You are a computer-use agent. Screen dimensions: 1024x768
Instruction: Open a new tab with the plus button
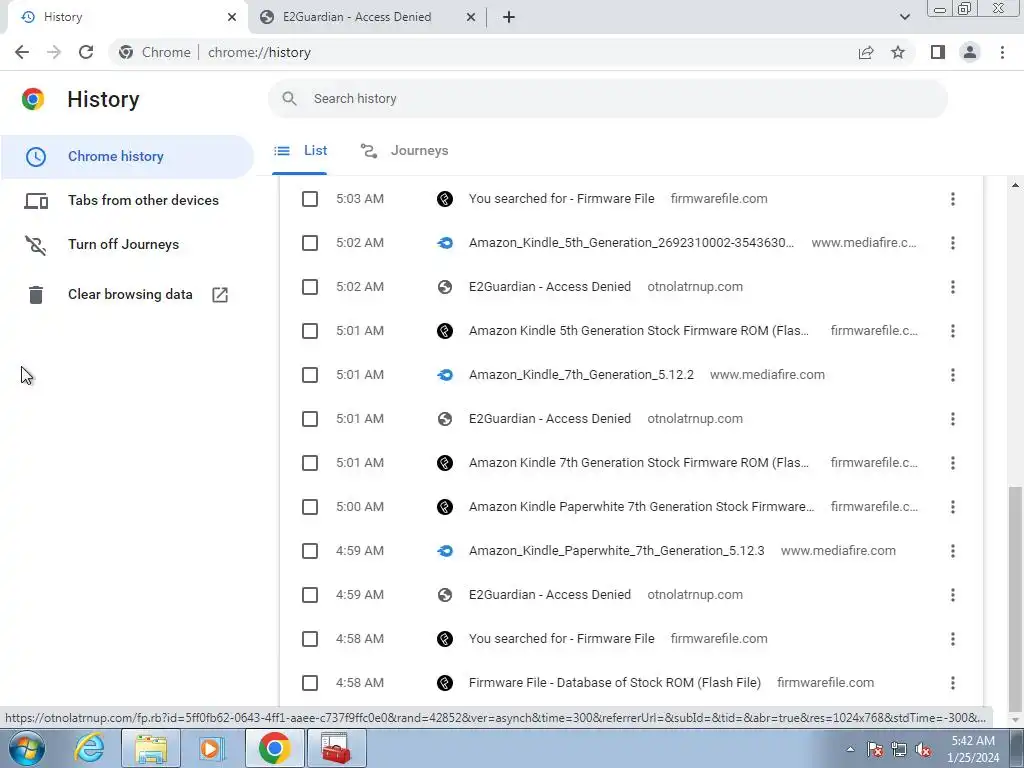[x=509, y=17]
